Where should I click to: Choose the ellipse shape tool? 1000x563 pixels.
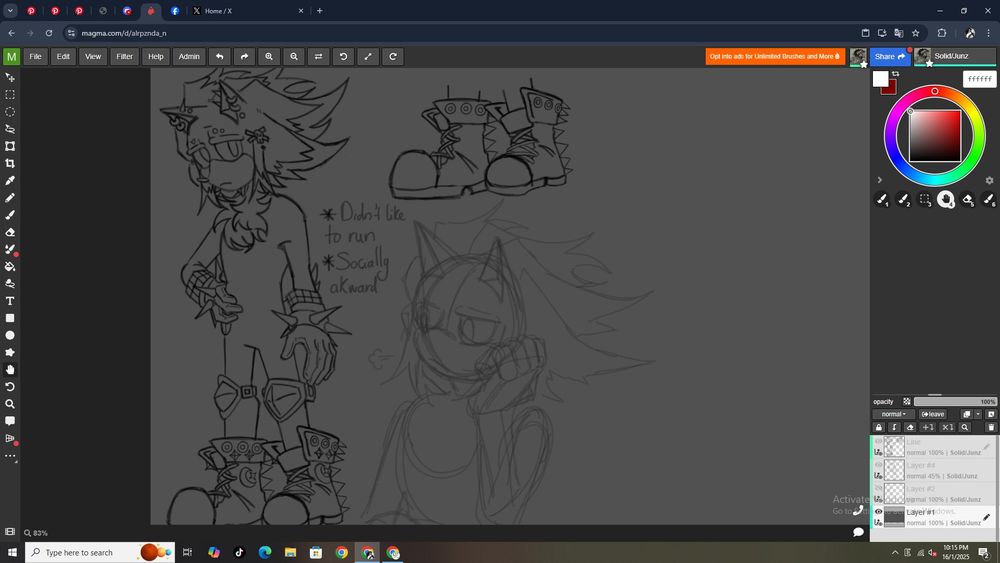click(10, 335)
